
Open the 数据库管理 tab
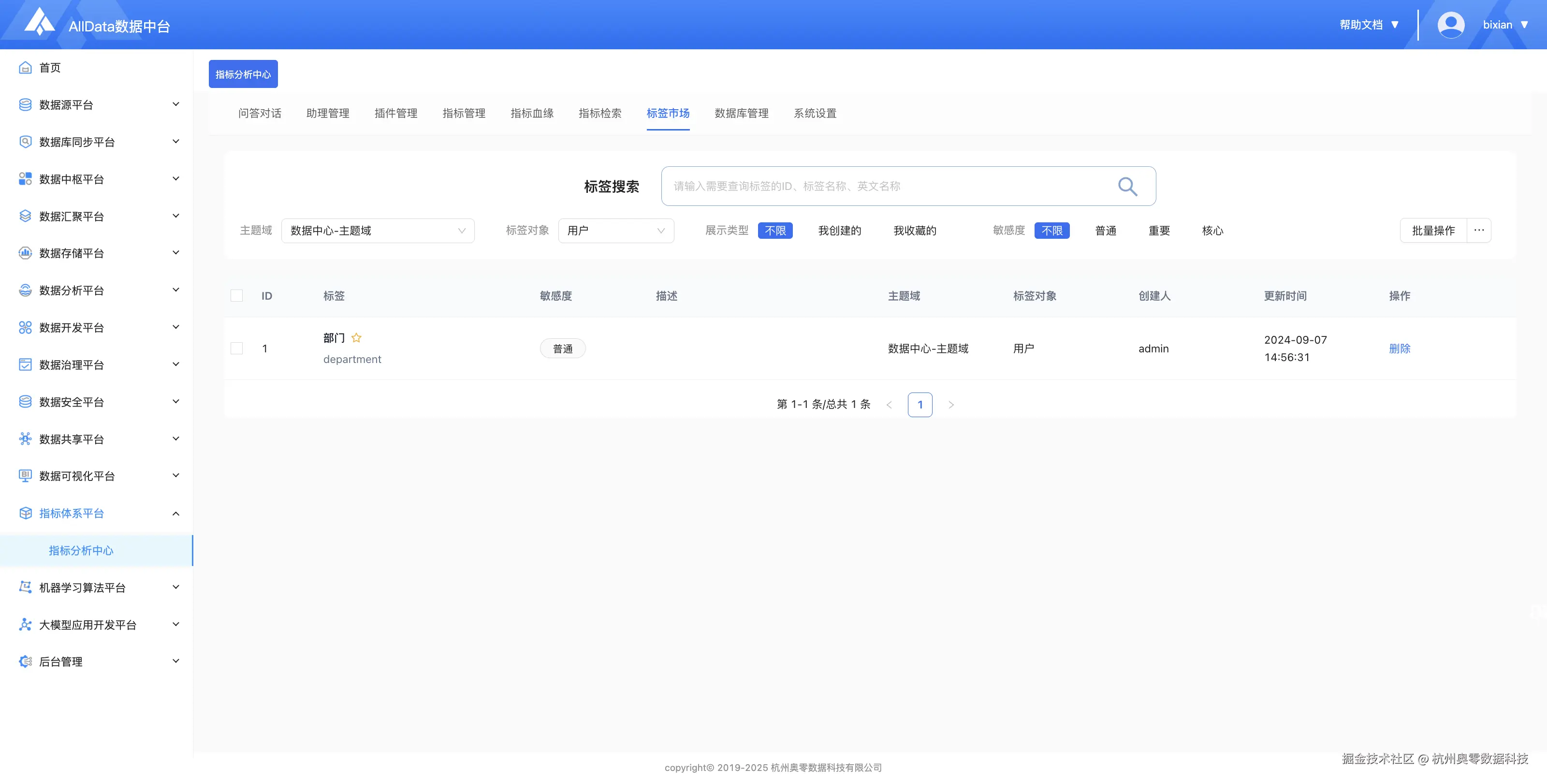pos(741,114)
